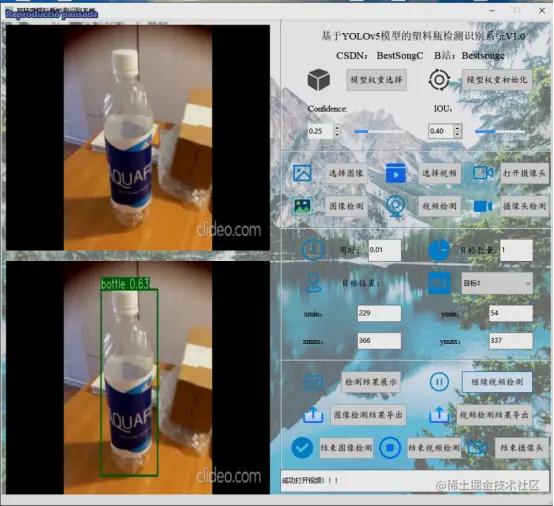Click 模型权重选择 button
This screenshot has width=554, height=506.
pos(376,80)
